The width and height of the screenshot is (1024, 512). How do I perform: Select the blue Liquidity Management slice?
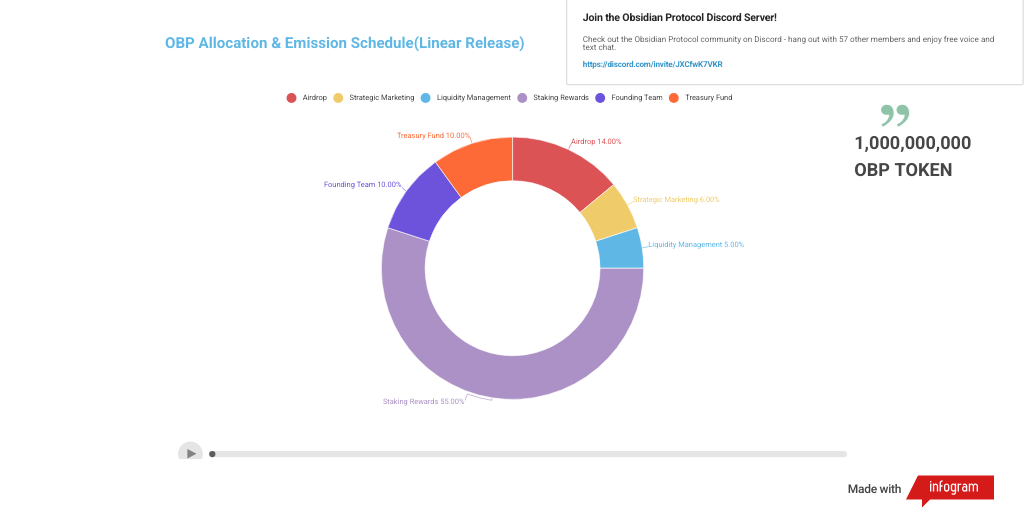pos(621,249)
